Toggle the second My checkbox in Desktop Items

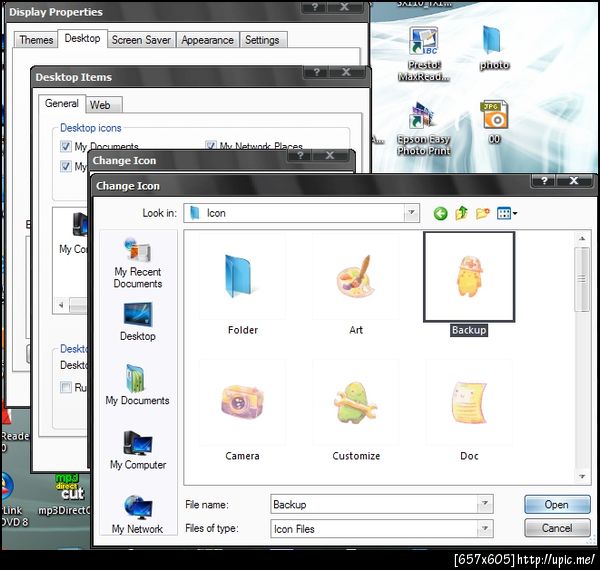coord(66,166)
